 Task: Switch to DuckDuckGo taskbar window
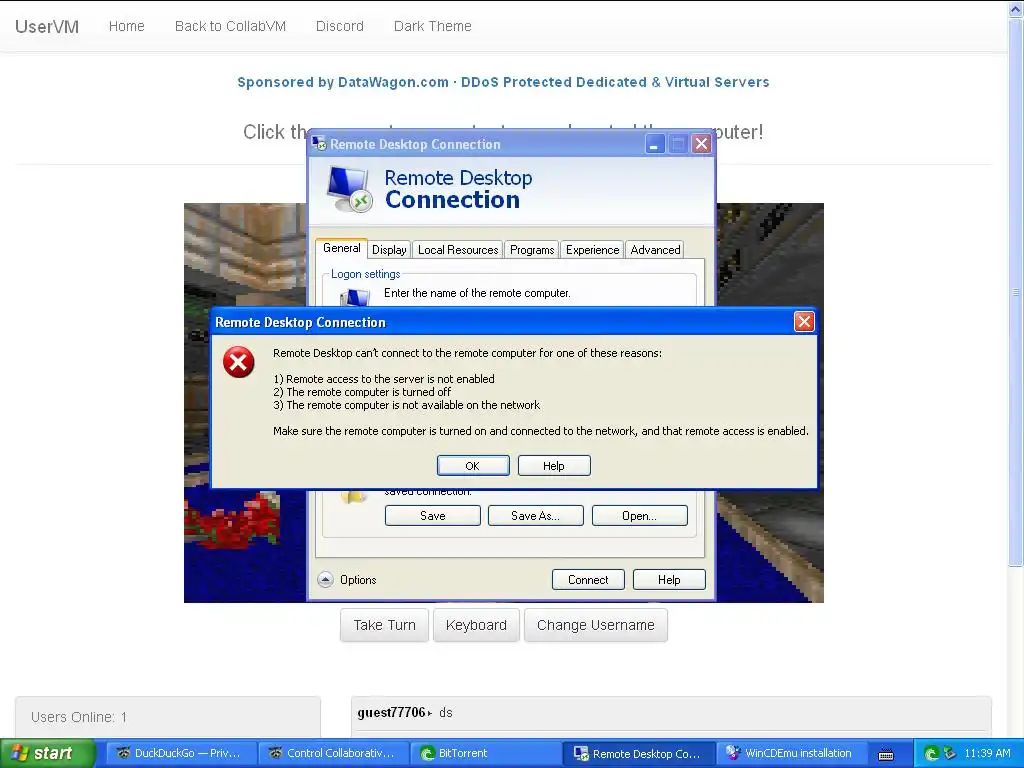click(x=181, y=754)
